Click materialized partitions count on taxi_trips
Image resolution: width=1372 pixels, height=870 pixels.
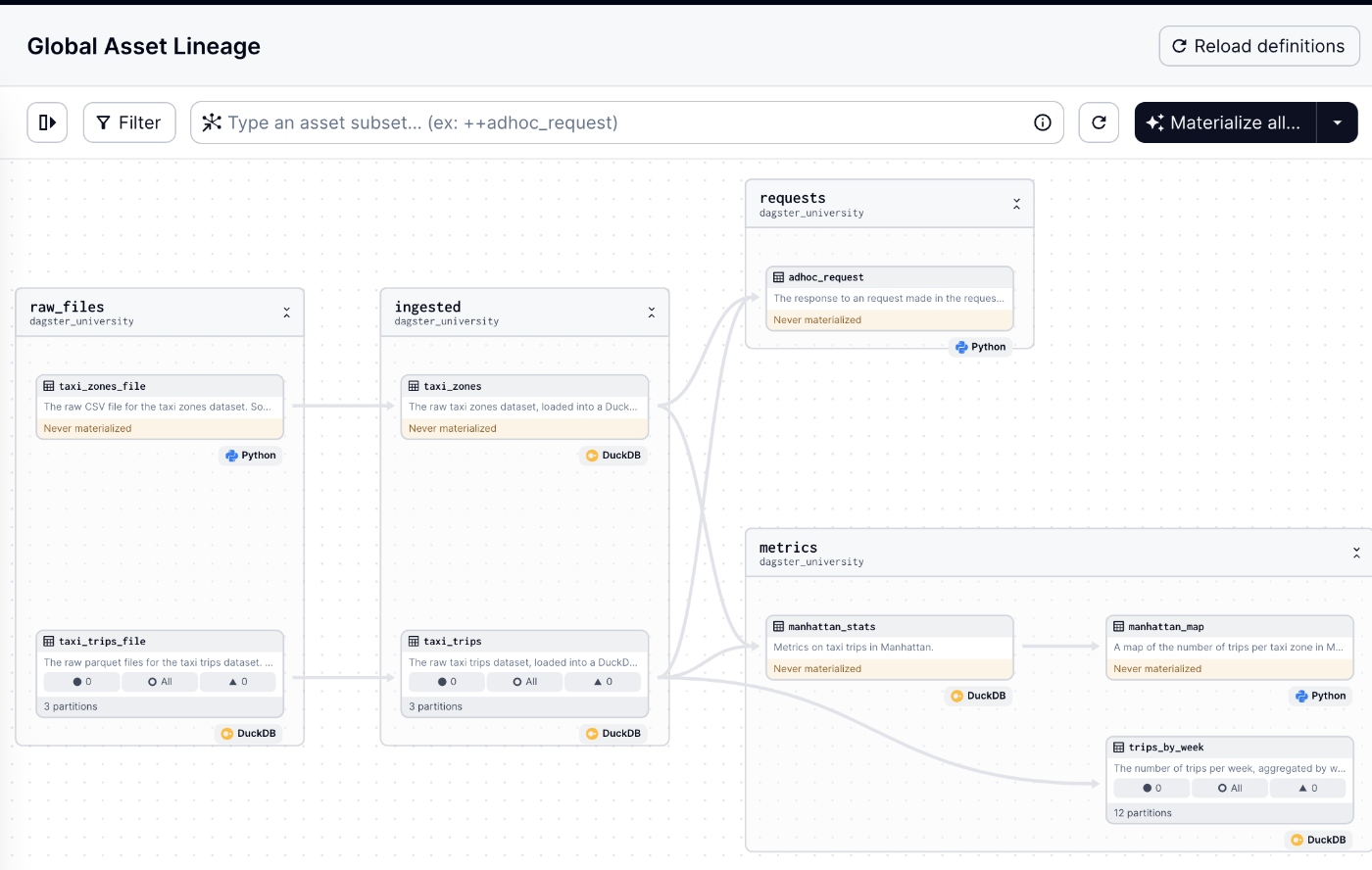coord(447,682)
